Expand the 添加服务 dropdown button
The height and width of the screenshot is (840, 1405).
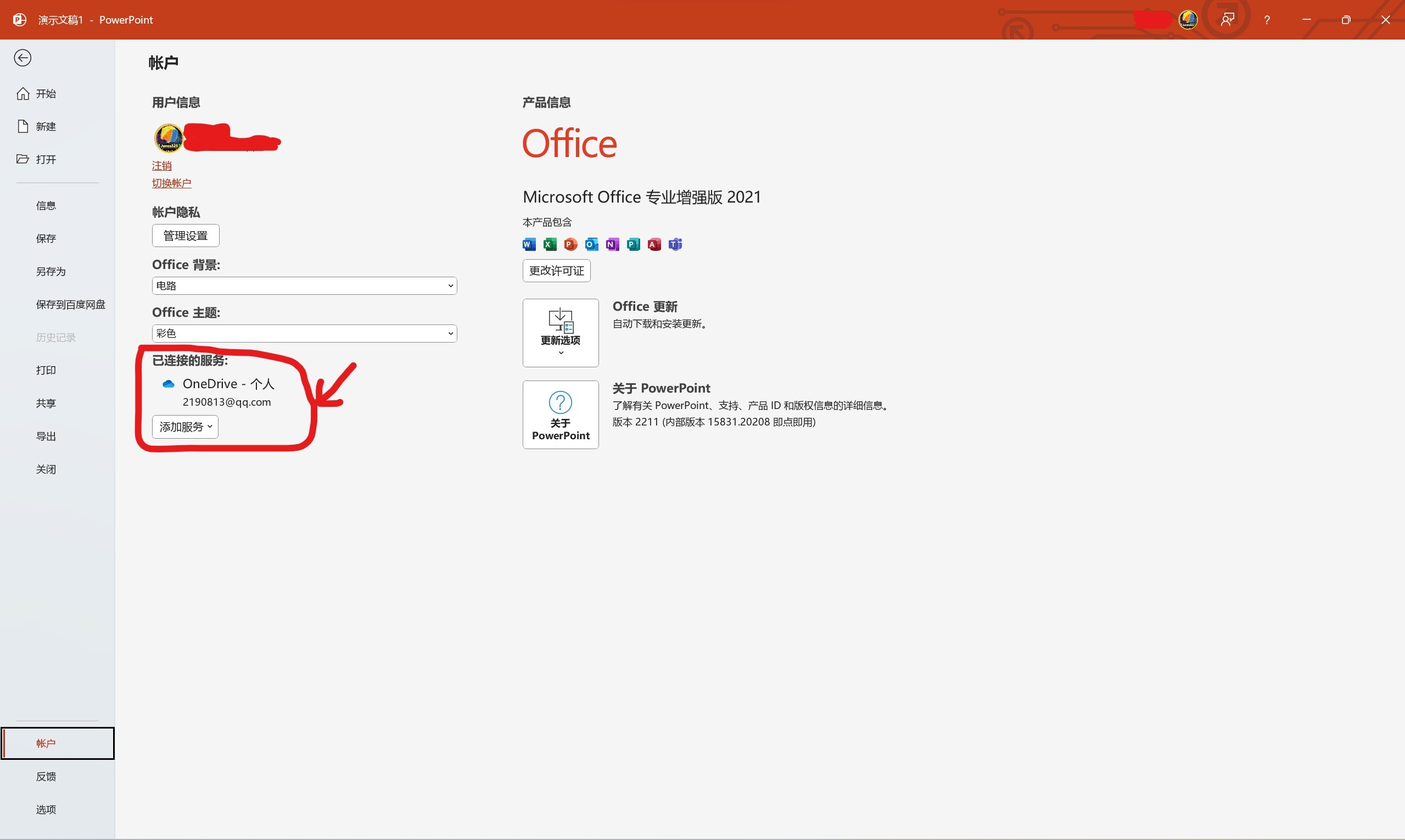(x=185, y=427)
